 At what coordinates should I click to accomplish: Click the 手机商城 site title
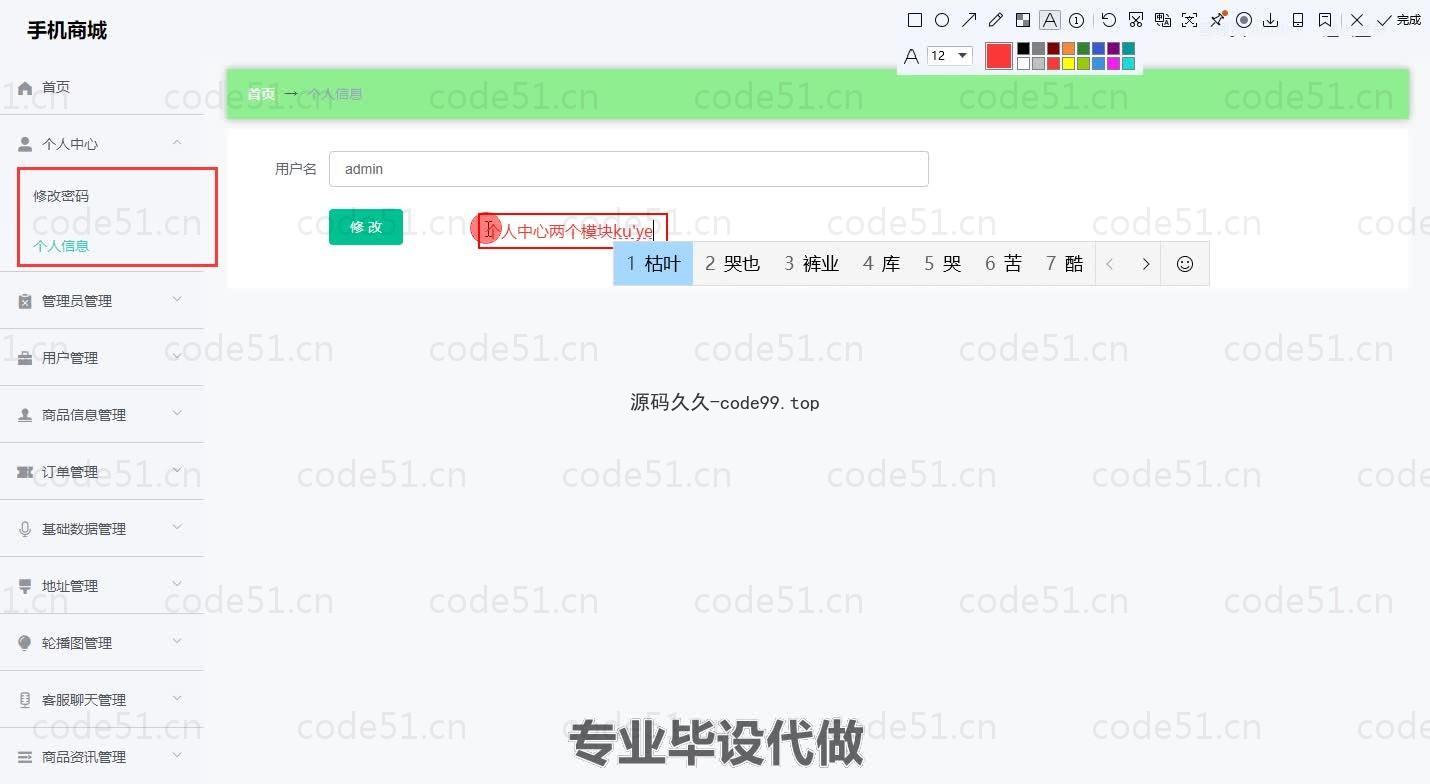tap(67, 31)
